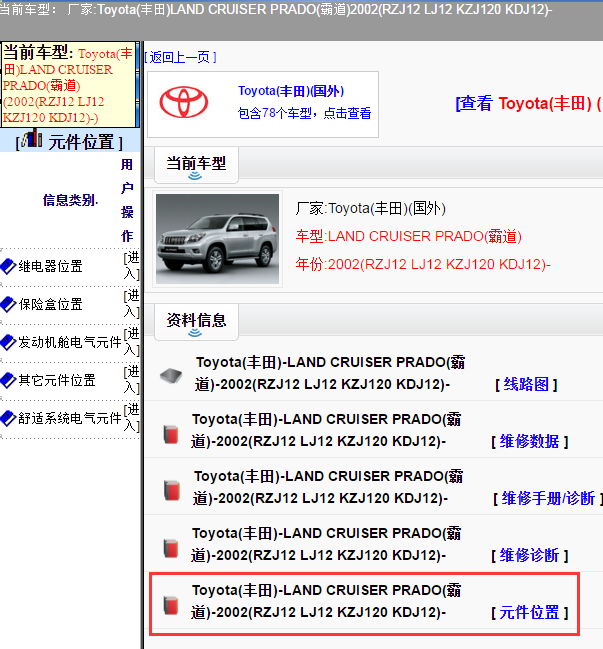The height and width of the screenshot is (649, 603).
Task: Click the gray chip icon in 线路图 row
Action: [171, 375]
